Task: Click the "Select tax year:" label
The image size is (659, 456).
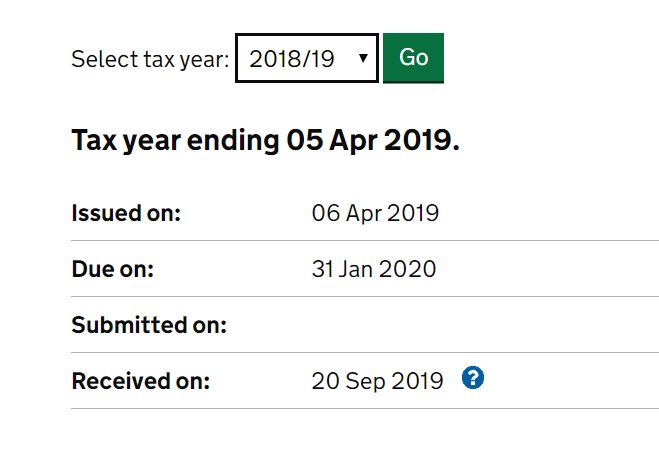Action: click(150, 59)
